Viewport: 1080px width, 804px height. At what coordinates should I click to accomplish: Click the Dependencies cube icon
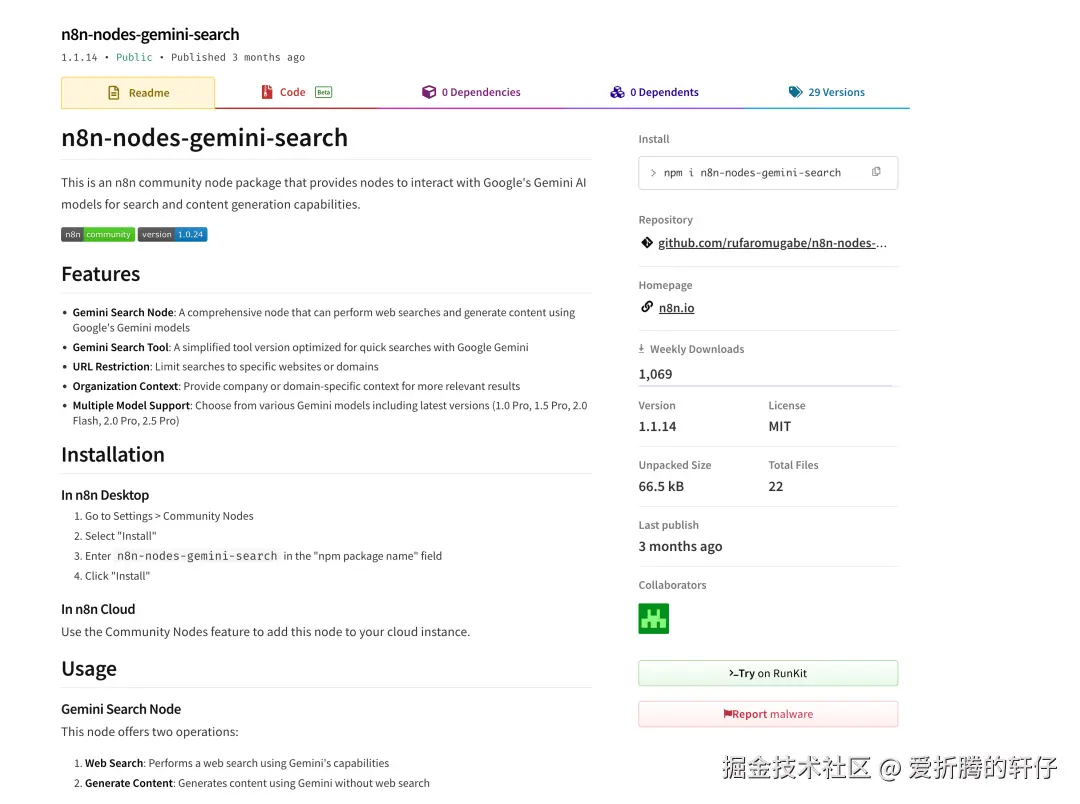(x=428, y=92)
